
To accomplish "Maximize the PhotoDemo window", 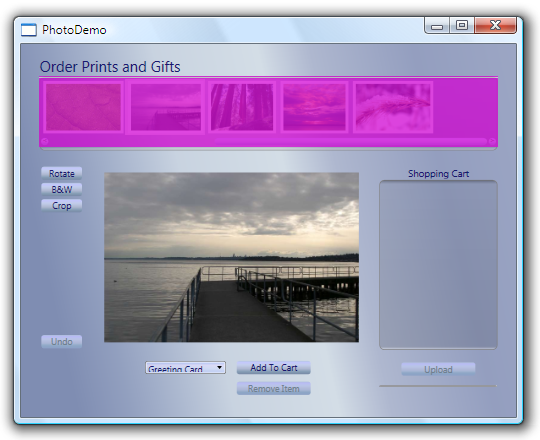I will point(462,26).
